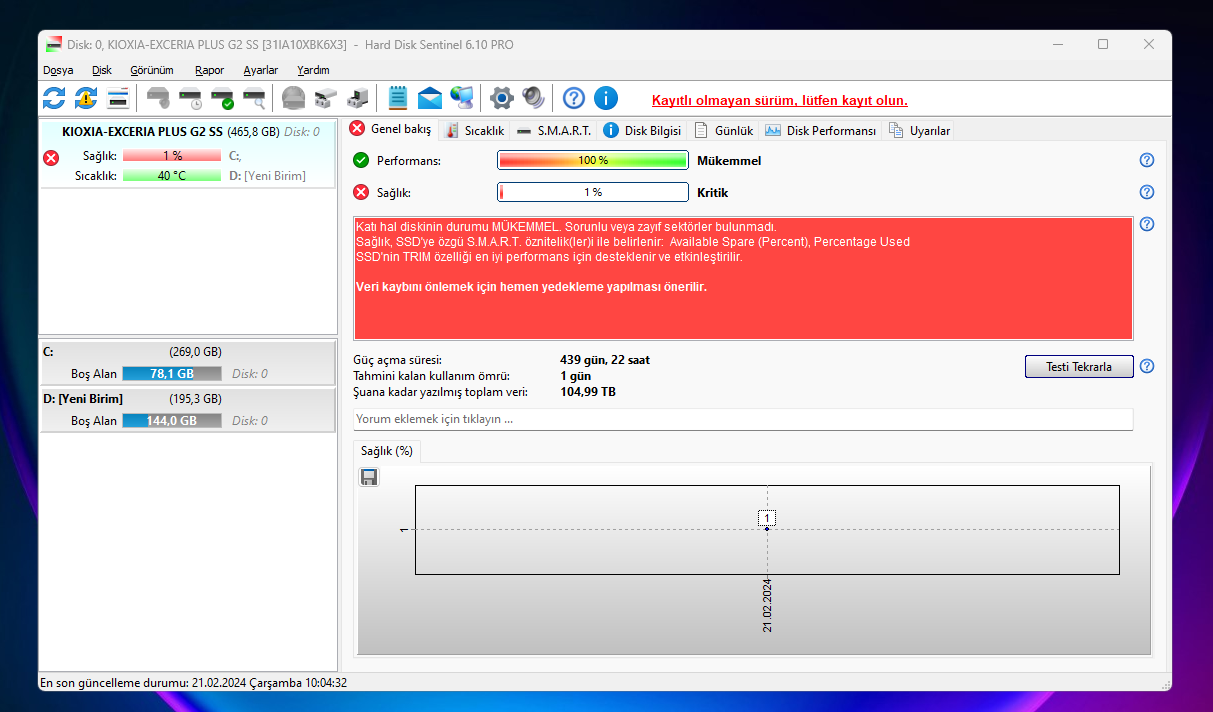Click the value '439 gün, 22 saat'

click(x=605, y=360)
